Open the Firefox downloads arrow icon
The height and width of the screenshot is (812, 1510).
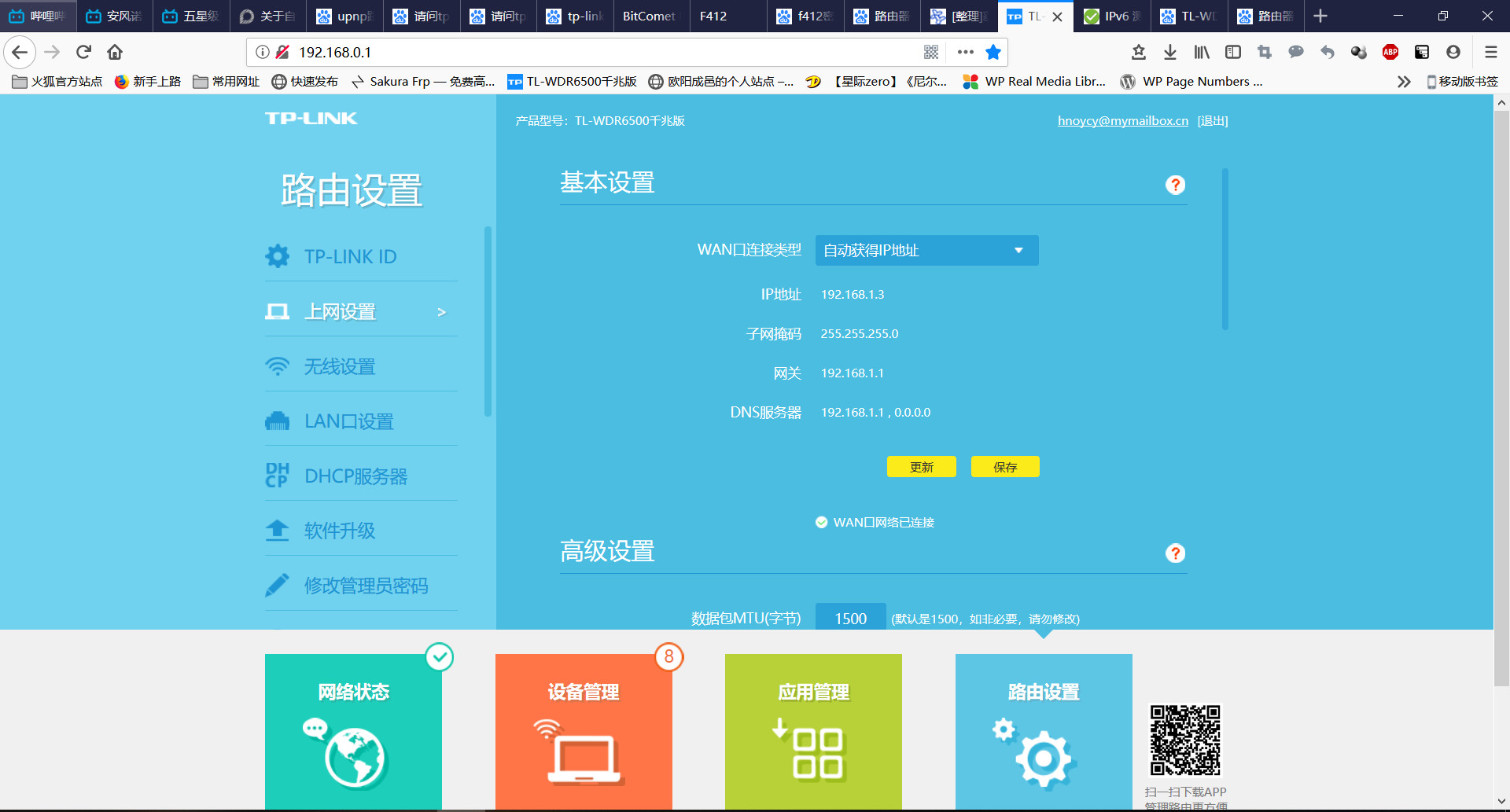coord(1169,52)
